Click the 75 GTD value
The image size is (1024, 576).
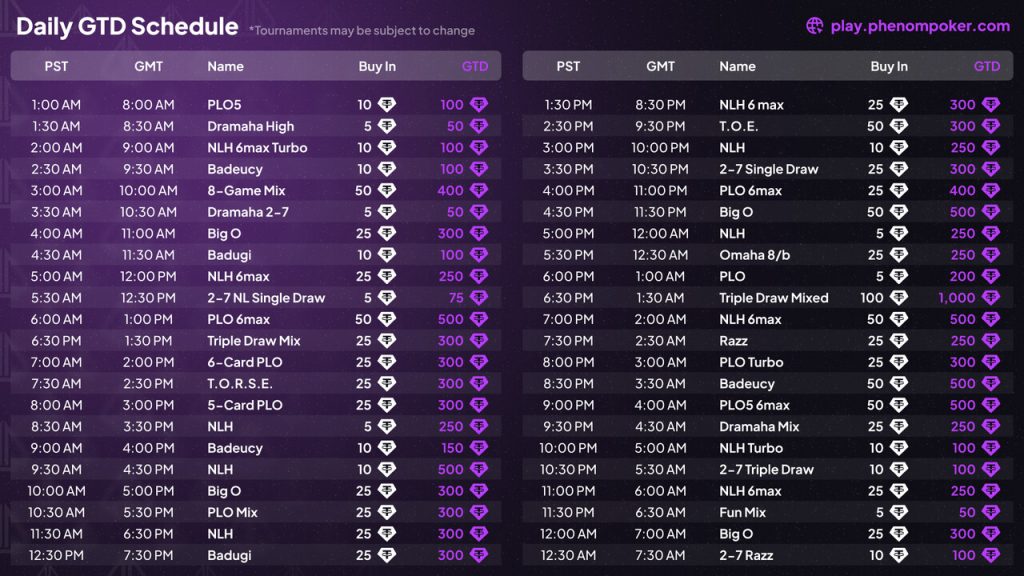(455, 298)
